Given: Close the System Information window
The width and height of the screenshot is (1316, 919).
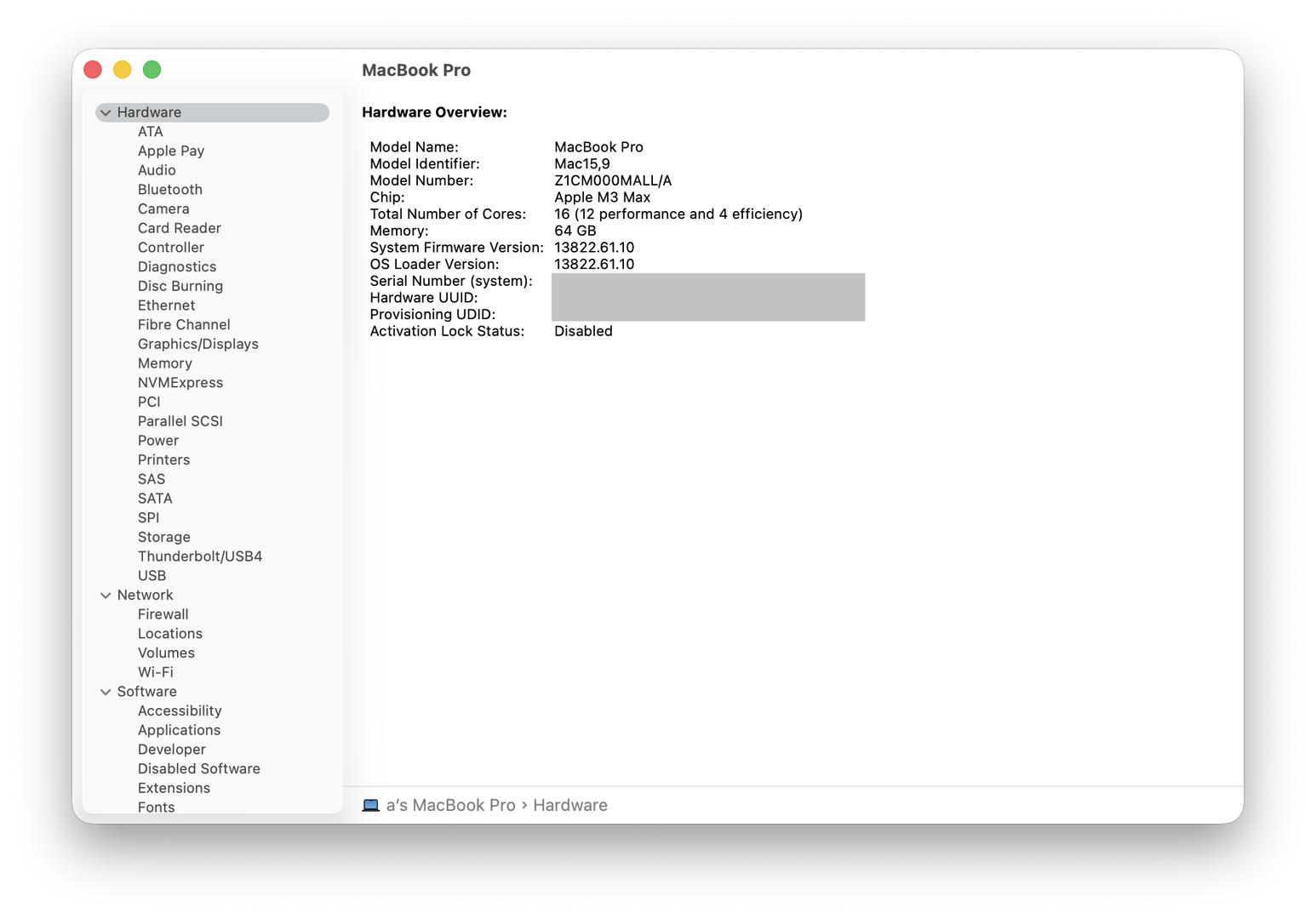Looking at the screenshot, I should (93, 70).
